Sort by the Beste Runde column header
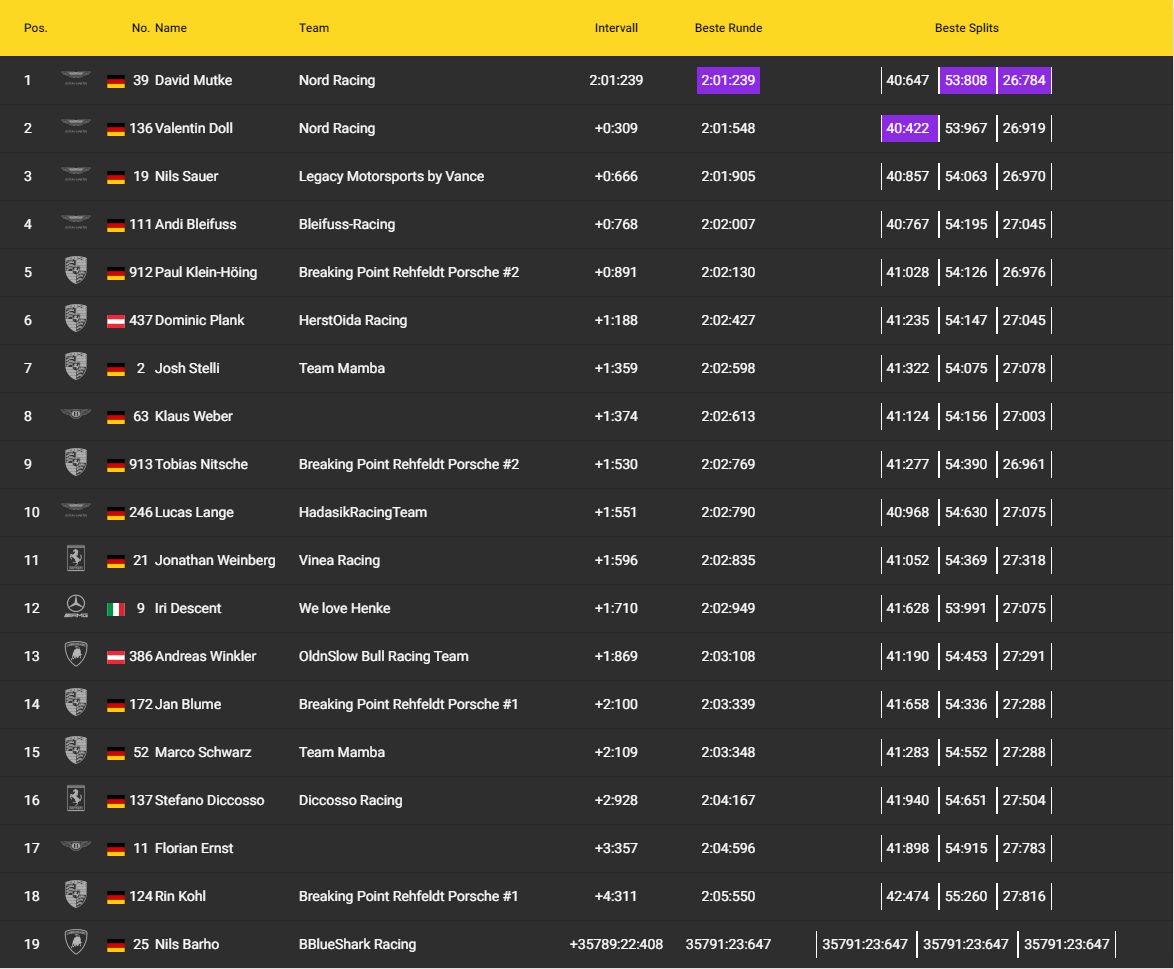1174x969 pixels. coord(728,28)
